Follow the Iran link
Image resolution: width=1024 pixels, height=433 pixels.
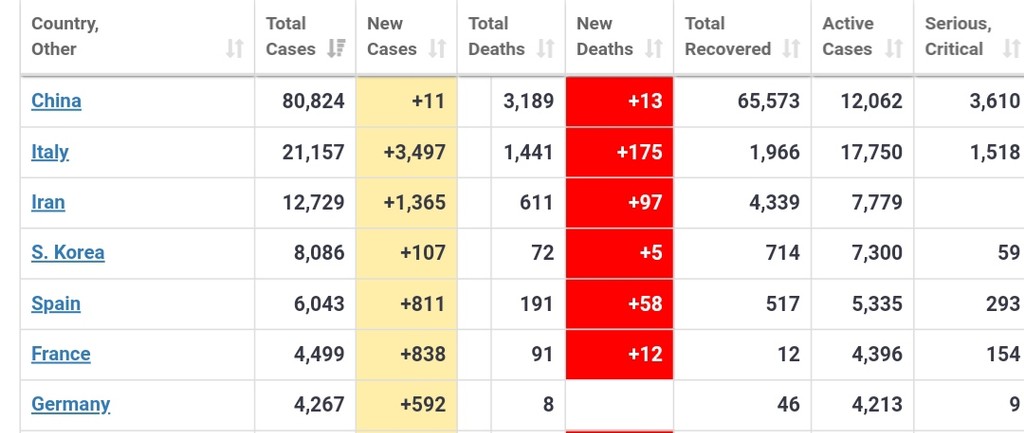[48, 203]
